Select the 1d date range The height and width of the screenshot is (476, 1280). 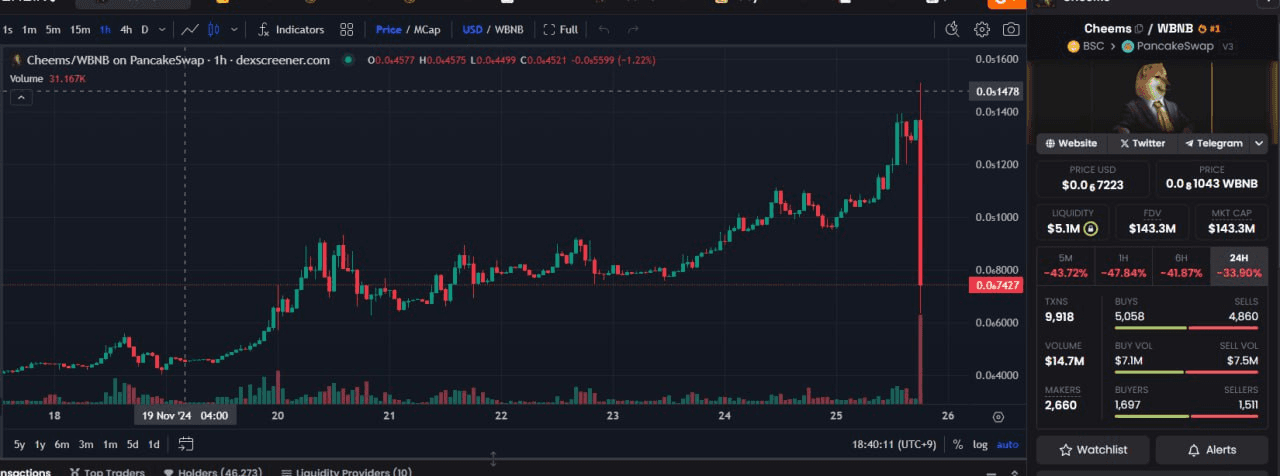click(154, 444)
